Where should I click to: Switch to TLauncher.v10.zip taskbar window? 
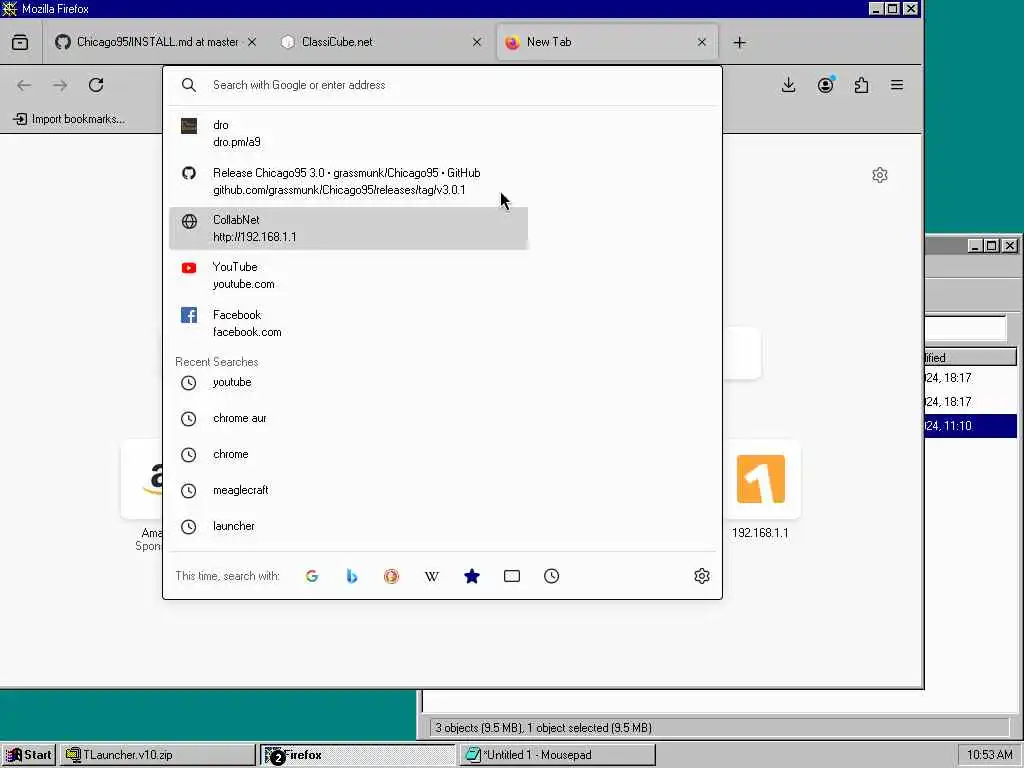pyautogui.click(x=158, y=754)
